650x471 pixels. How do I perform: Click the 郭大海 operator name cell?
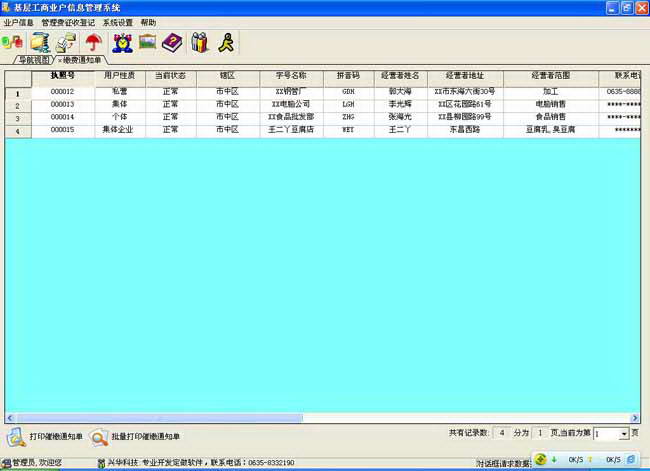coord(400,92)
